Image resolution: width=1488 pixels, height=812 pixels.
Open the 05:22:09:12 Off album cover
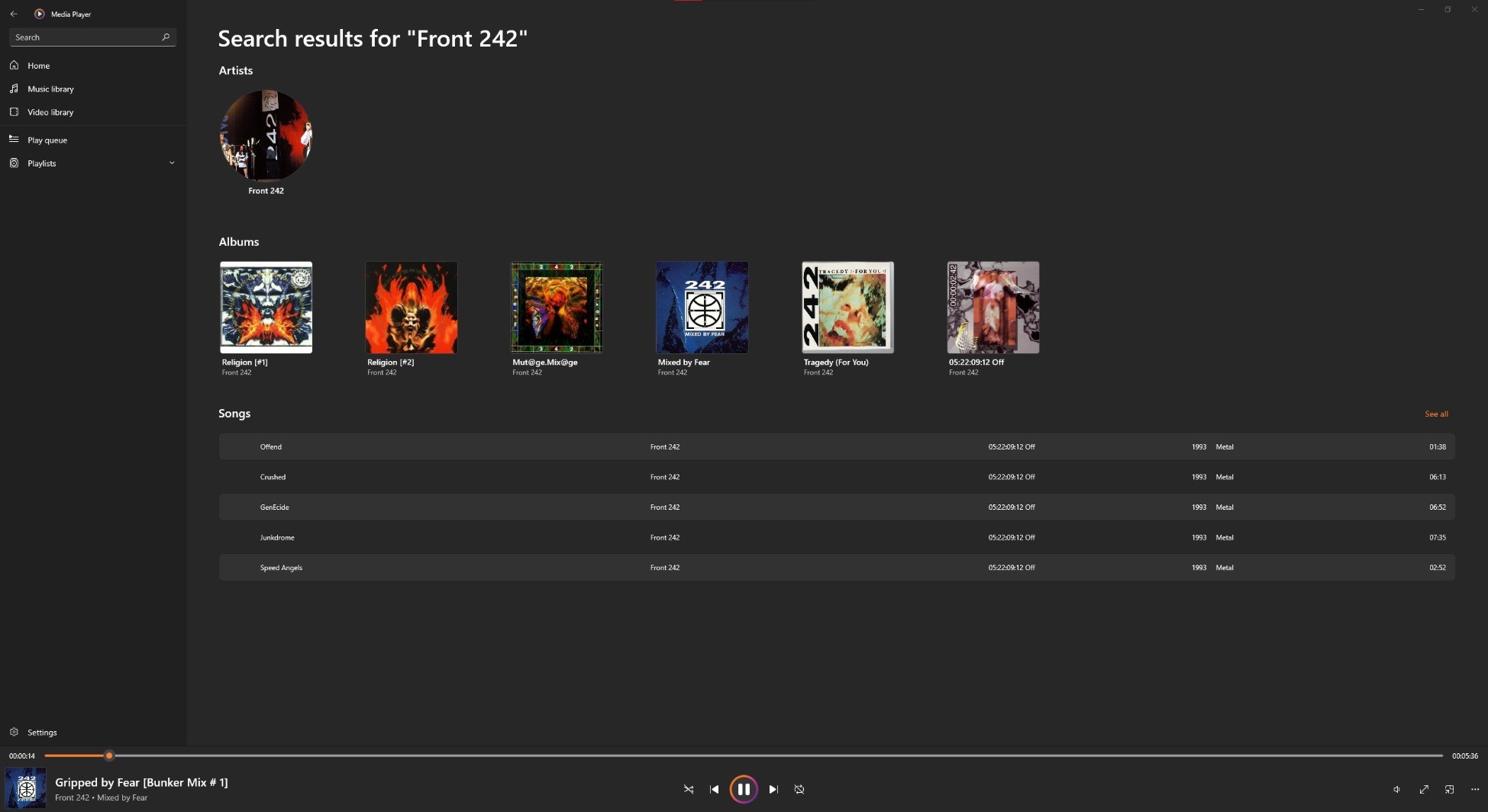tap(993, 308)
